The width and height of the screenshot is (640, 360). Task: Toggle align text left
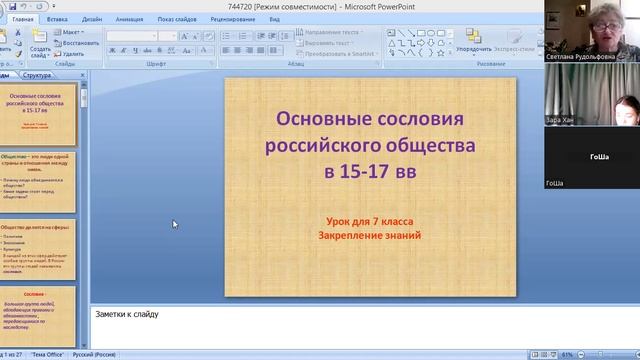(x=226, y=50)
